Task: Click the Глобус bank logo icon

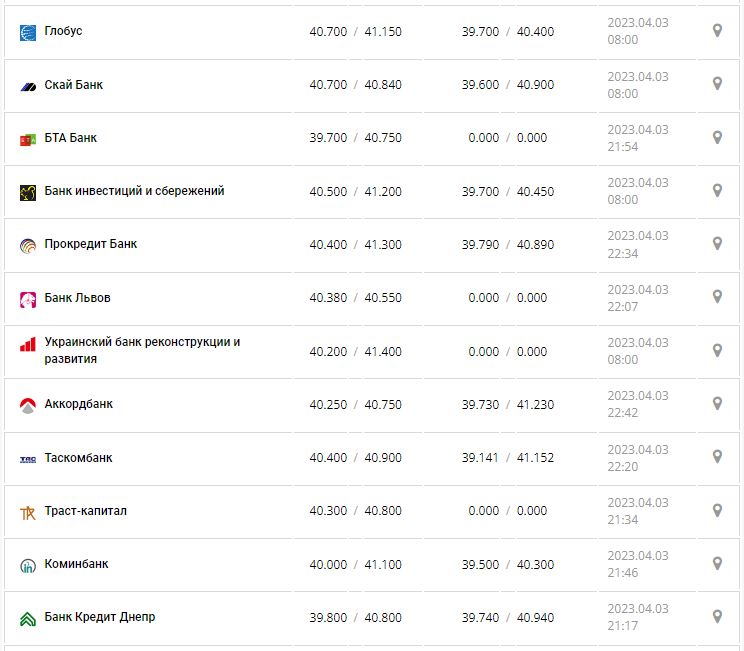Action: 28,32
